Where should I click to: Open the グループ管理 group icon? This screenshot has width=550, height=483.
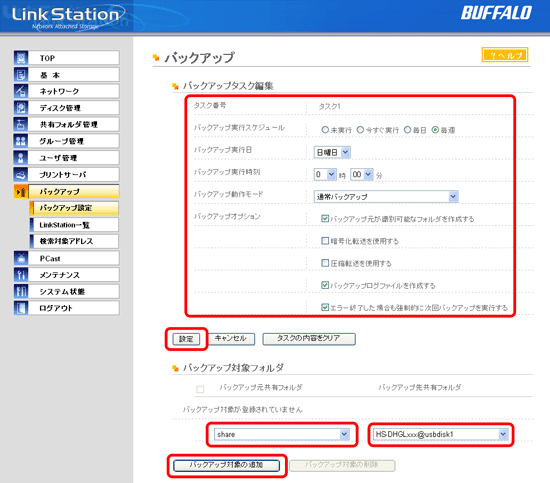pyautogui.click(x=21, y=141)
